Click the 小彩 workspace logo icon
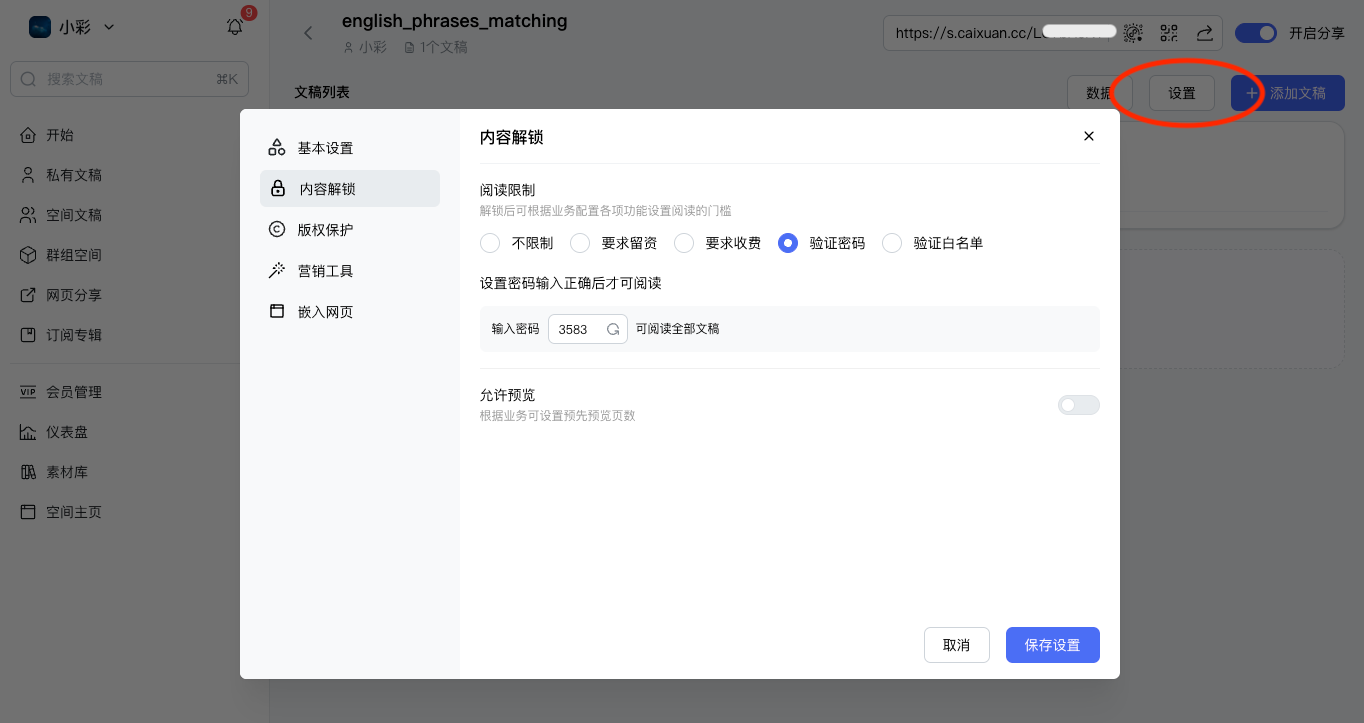Image resolution: width=1364 pixels, height=723 pixels. click(39, 27)
